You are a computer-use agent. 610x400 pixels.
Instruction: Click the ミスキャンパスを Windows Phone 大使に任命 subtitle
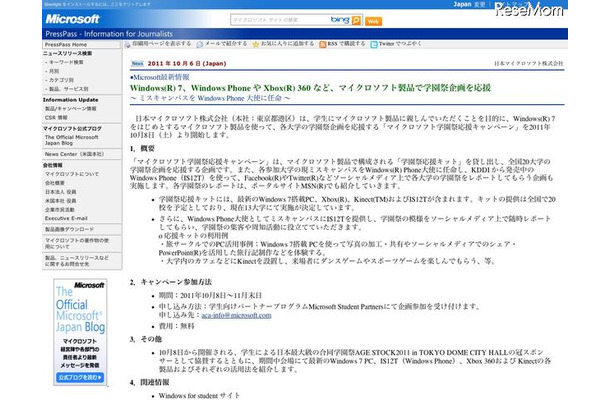point(210,98)
